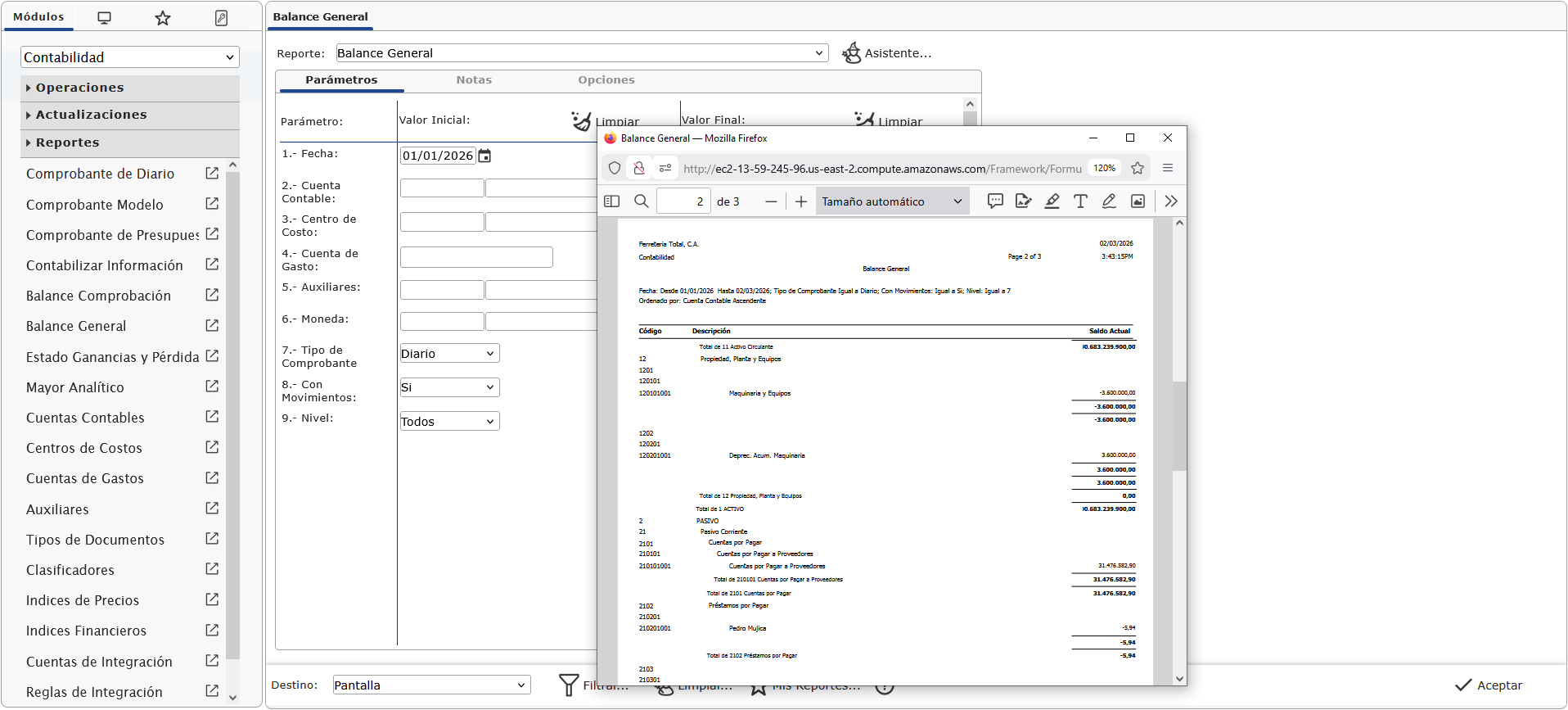This screenshot has height=710, width=1568.
Task: Switch to the Notas tab
Action: pyautogui.click(x=474, y=80)
